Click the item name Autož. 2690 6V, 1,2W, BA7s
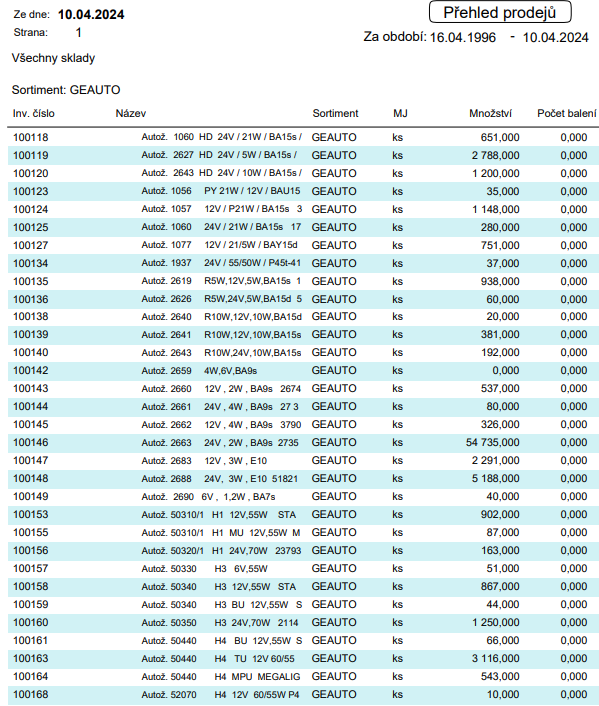Viewport: 599px width, 706px height. pos(208,497)
